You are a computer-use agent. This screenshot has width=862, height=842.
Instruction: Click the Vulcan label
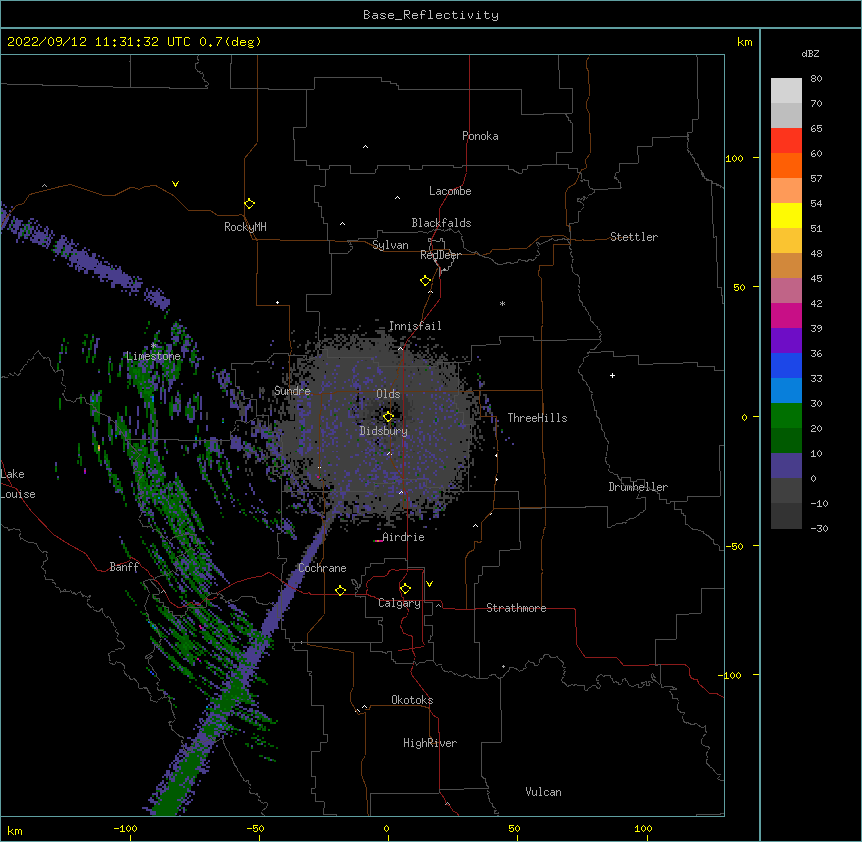(543, 792)
